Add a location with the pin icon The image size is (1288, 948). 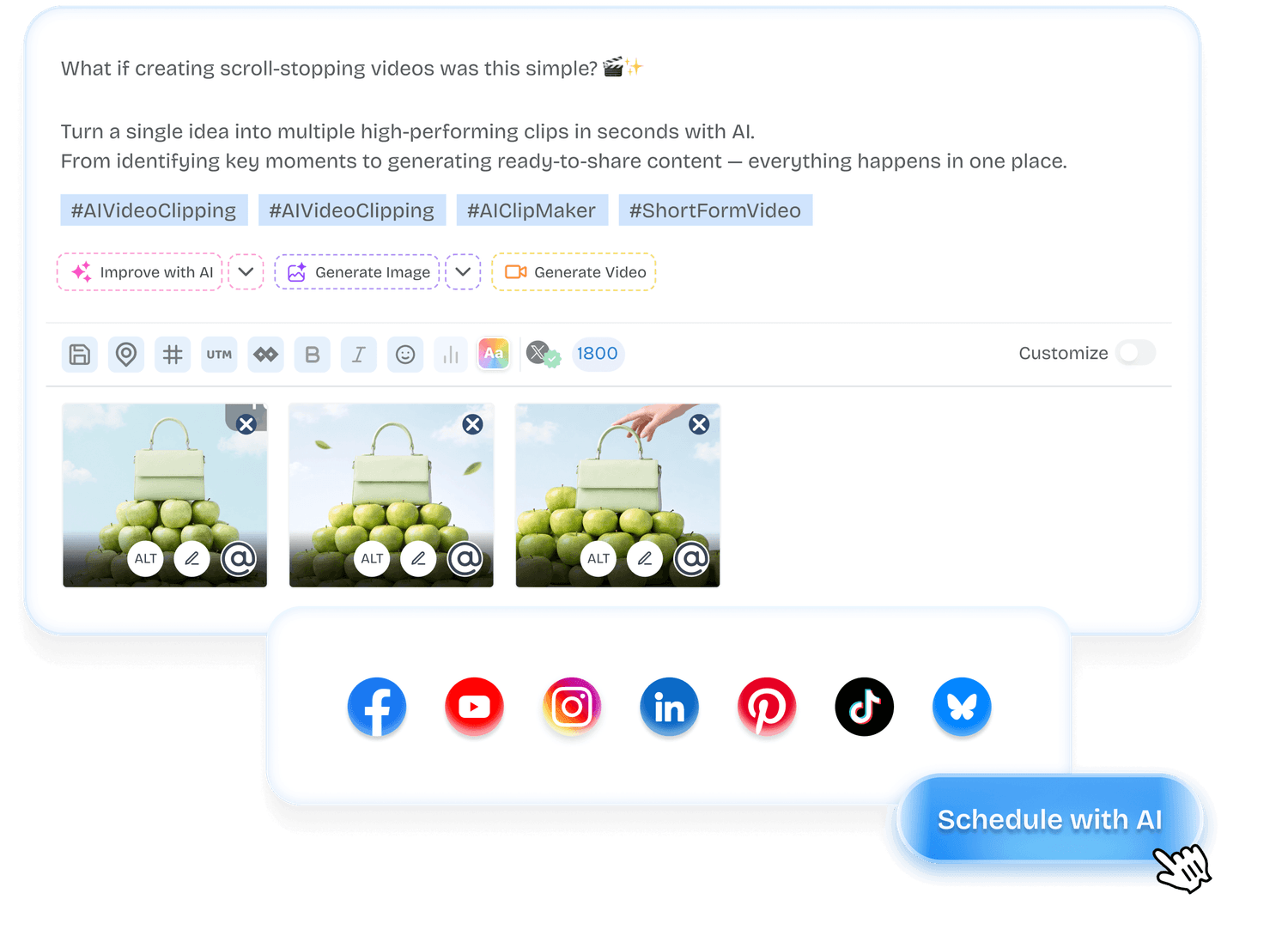tap(126, 355)
